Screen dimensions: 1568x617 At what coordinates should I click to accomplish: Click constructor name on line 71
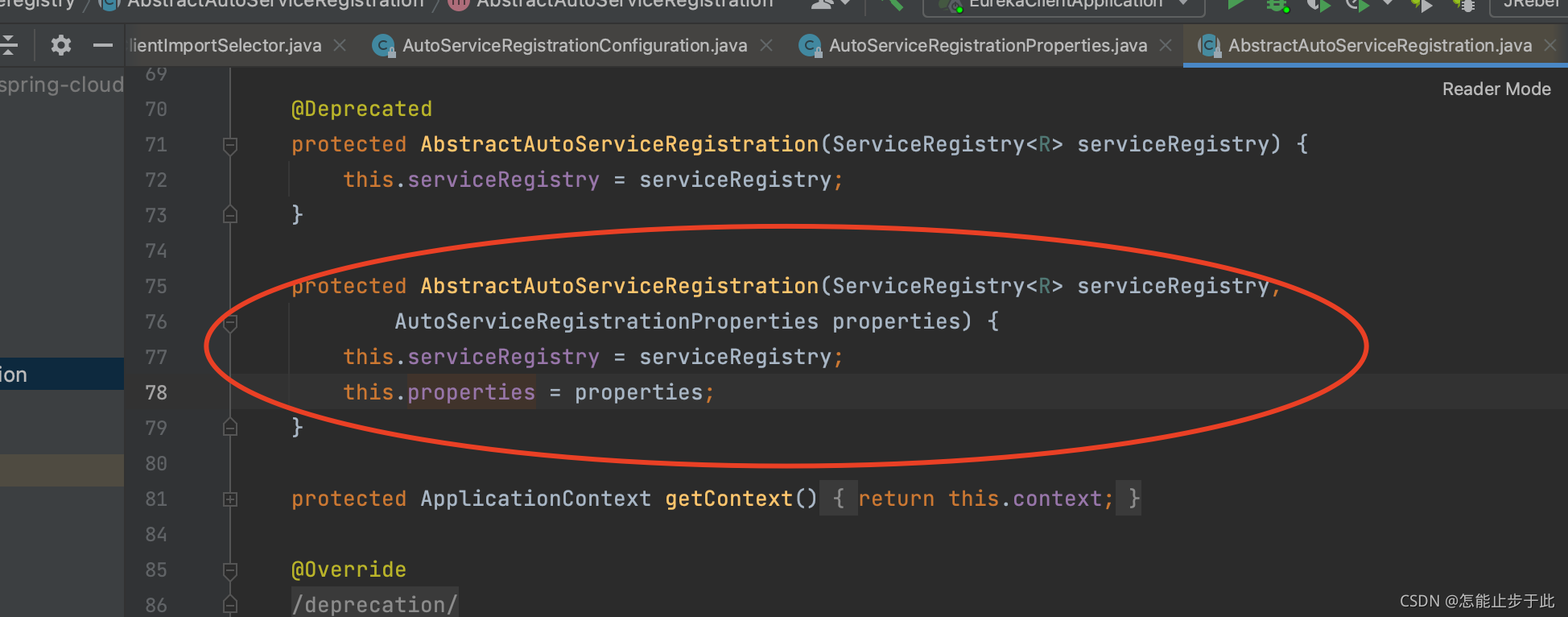click(x=619, y=145)
